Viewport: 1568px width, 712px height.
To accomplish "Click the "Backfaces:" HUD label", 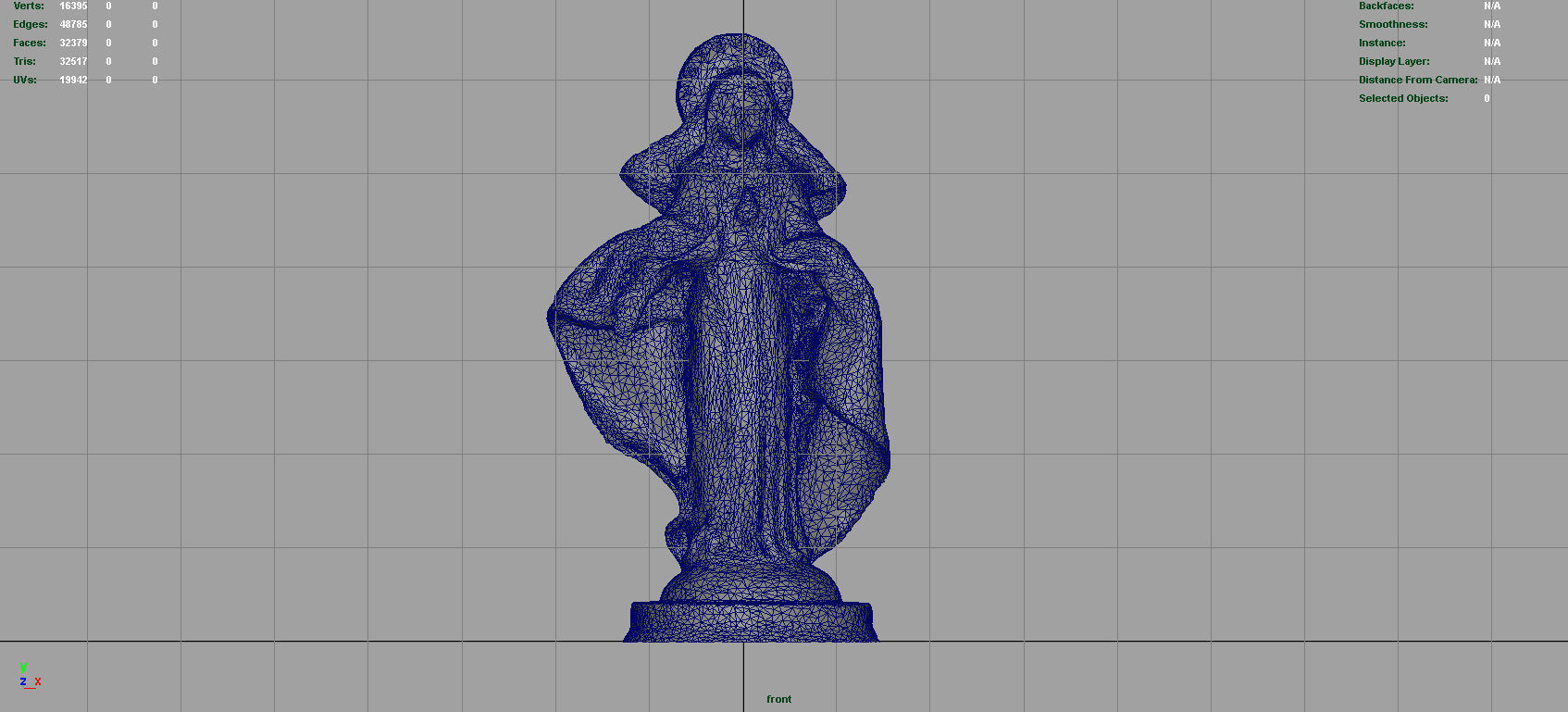I will [x=1386, y=6].
